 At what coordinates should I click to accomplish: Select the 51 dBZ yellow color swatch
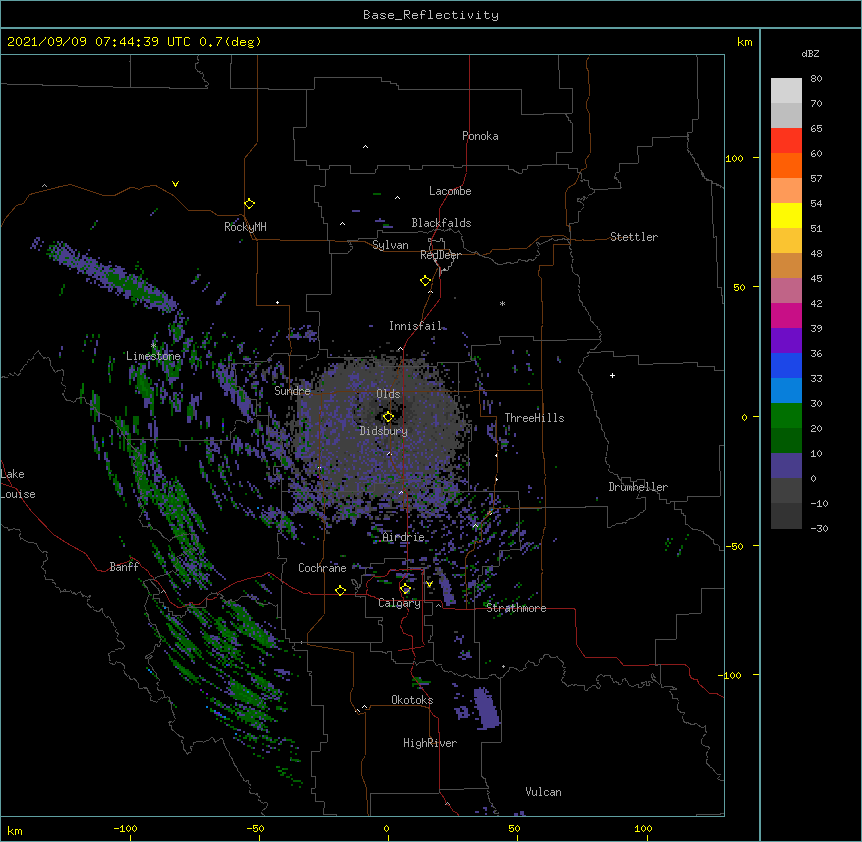click(786, 215)
